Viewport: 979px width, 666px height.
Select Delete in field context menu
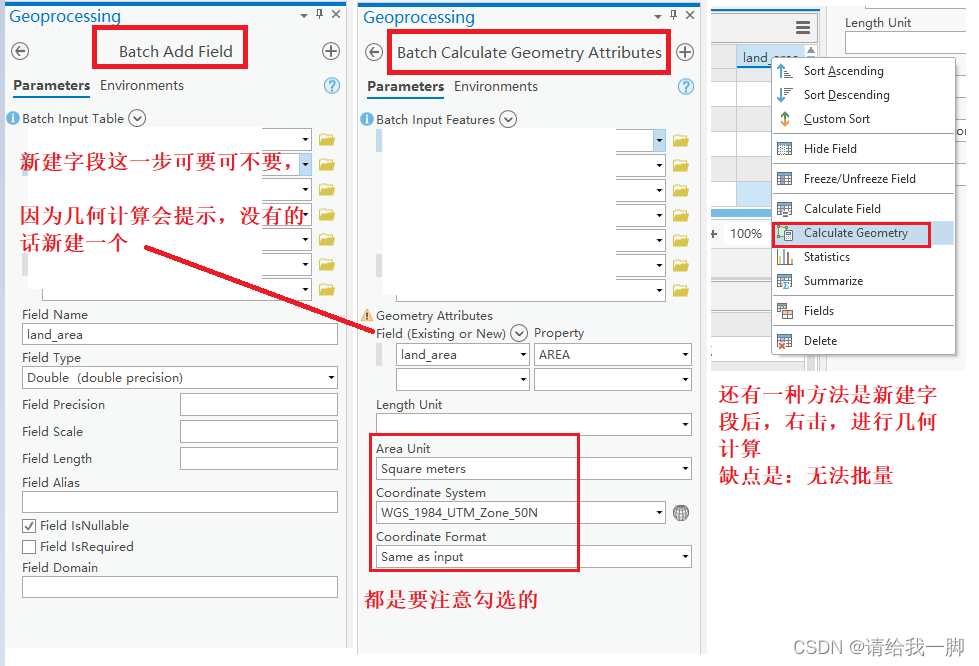820,341
